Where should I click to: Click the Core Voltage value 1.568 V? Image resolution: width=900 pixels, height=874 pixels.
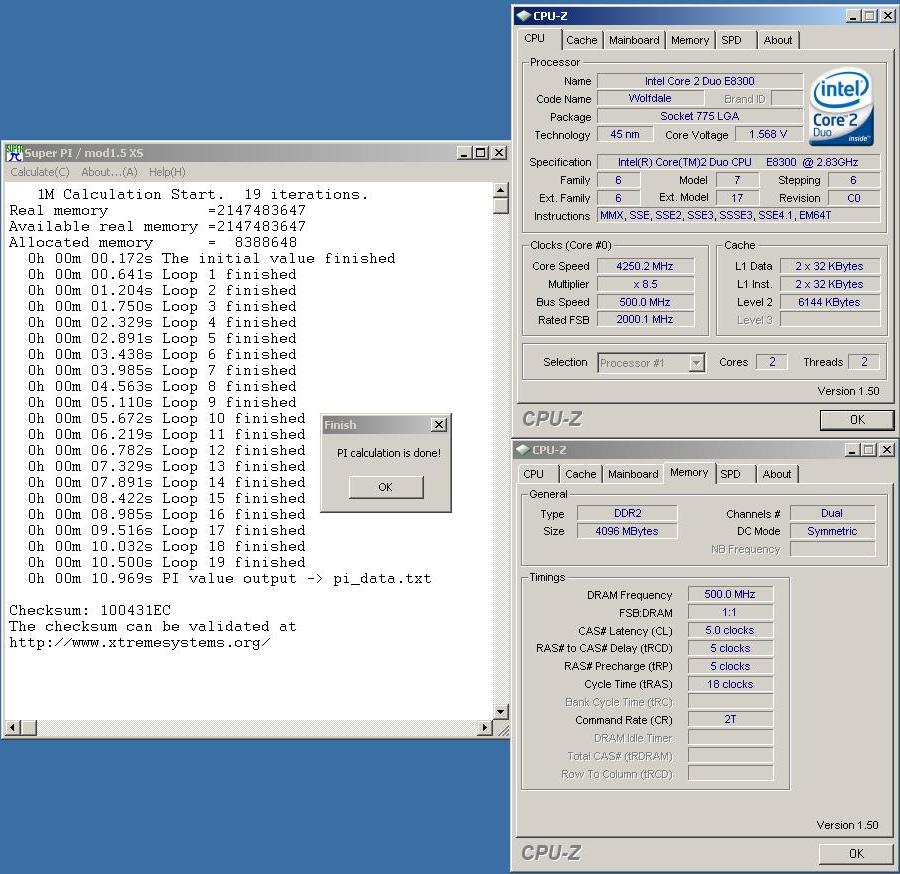coord(768,134)
